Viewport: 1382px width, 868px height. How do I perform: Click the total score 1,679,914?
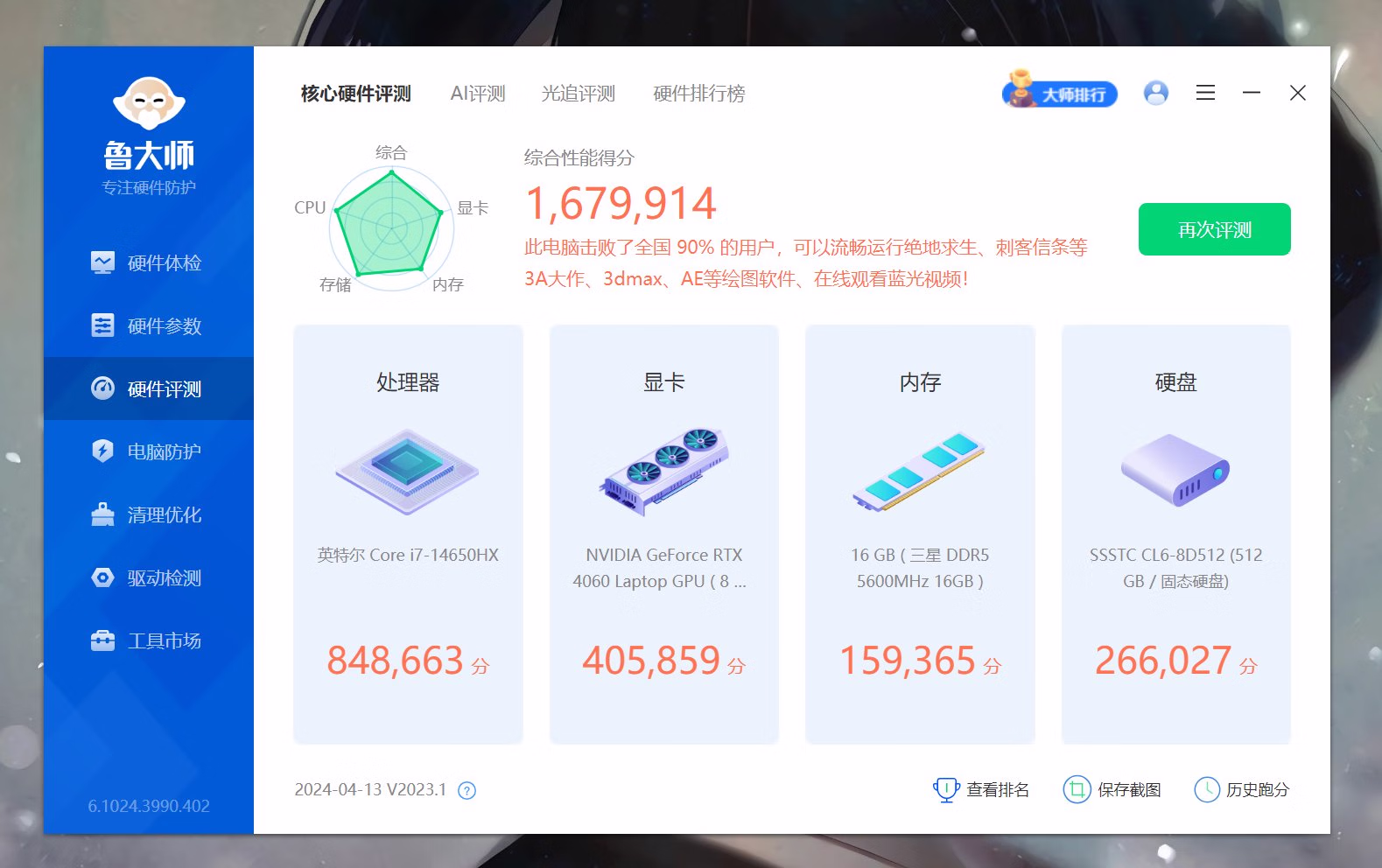(x=621, y=204)
